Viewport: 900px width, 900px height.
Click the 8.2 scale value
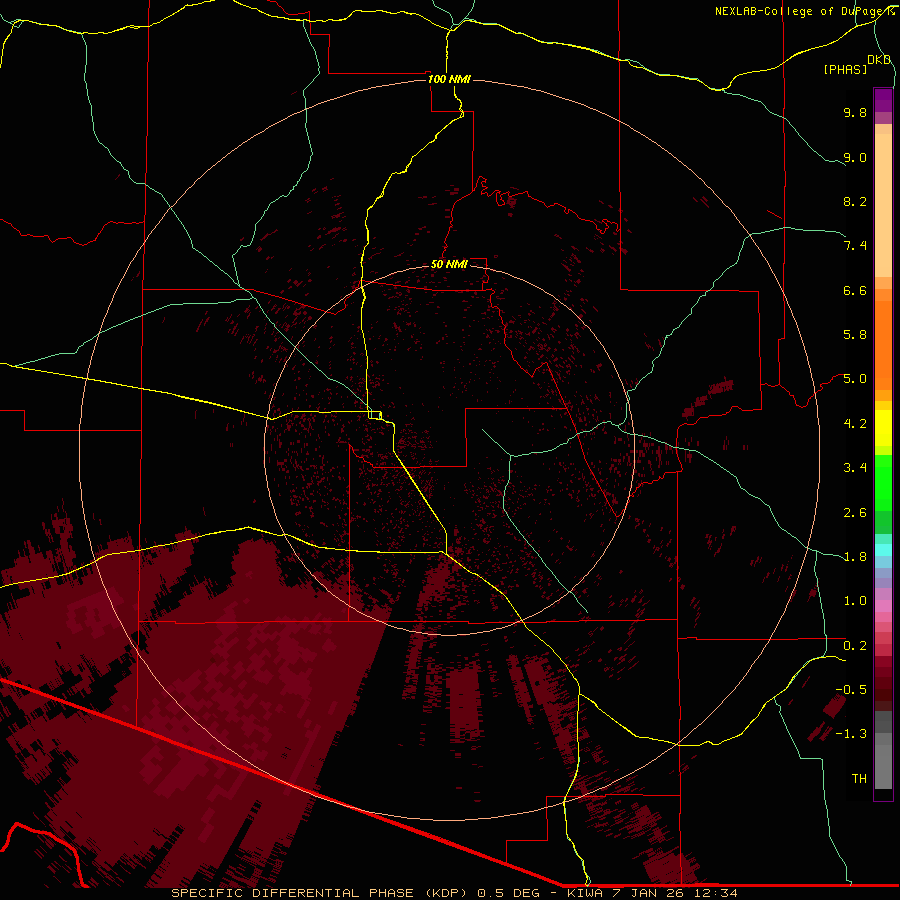tap(855, 201)
